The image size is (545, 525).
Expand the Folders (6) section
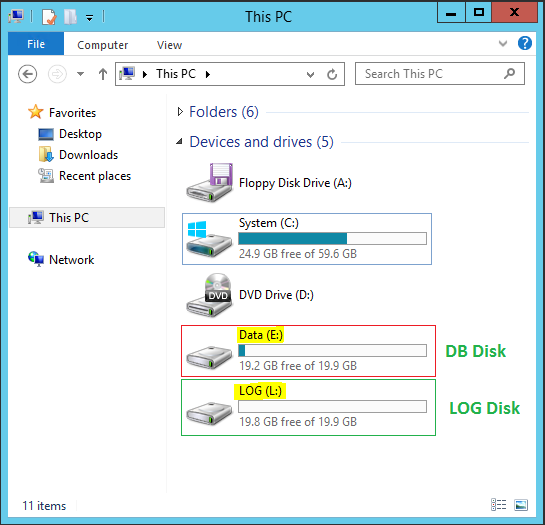pos(180,112)
